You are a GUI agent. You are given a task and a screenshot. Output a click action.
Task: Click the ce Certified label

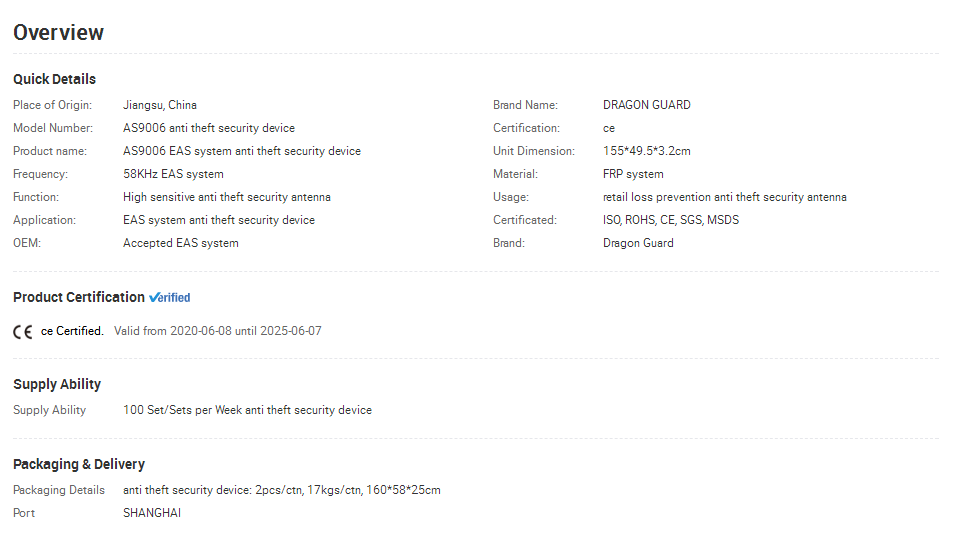(72, 331)
